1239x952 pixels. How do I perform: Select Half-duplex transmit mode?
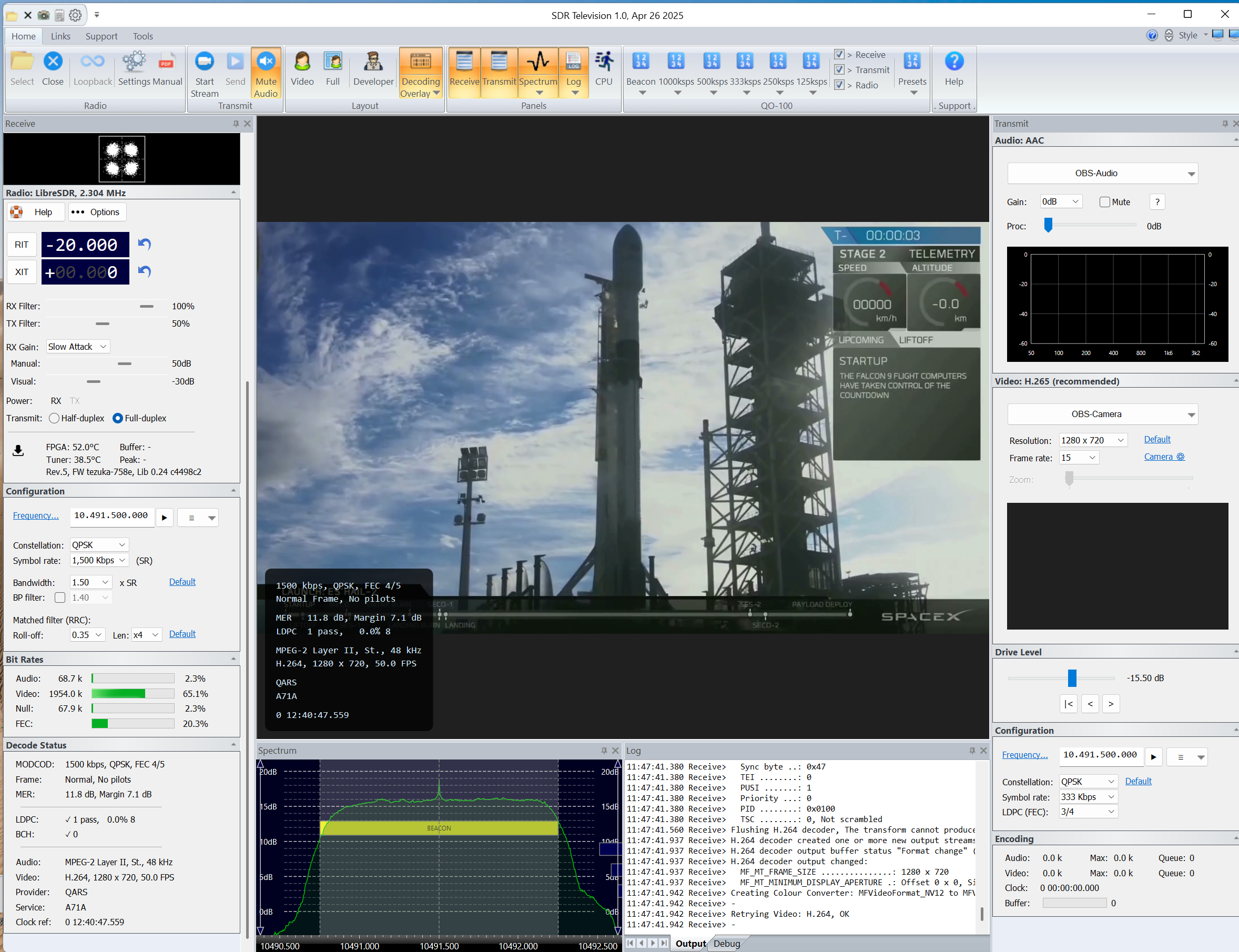pos(54,418)
